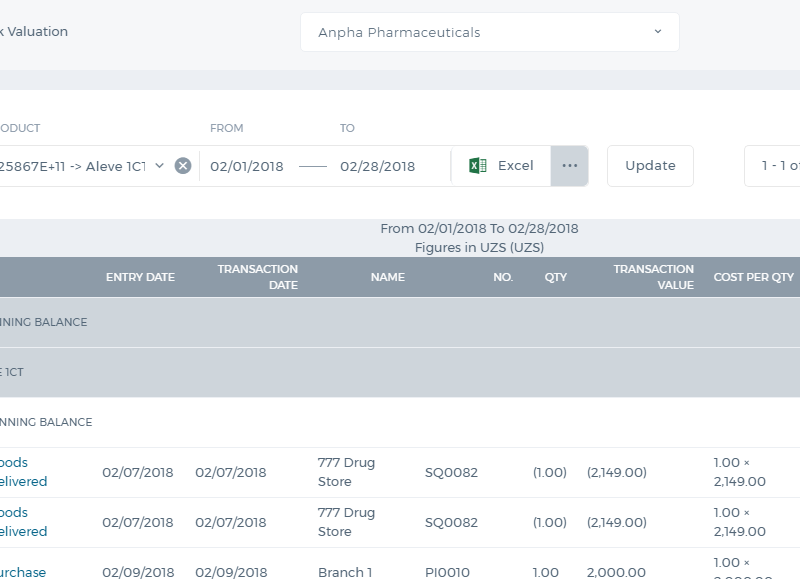Select the 1.00 quantity in the PI0010 row
Screen dimensions: 800x579
pyautogui.click(x=545, y=572)
